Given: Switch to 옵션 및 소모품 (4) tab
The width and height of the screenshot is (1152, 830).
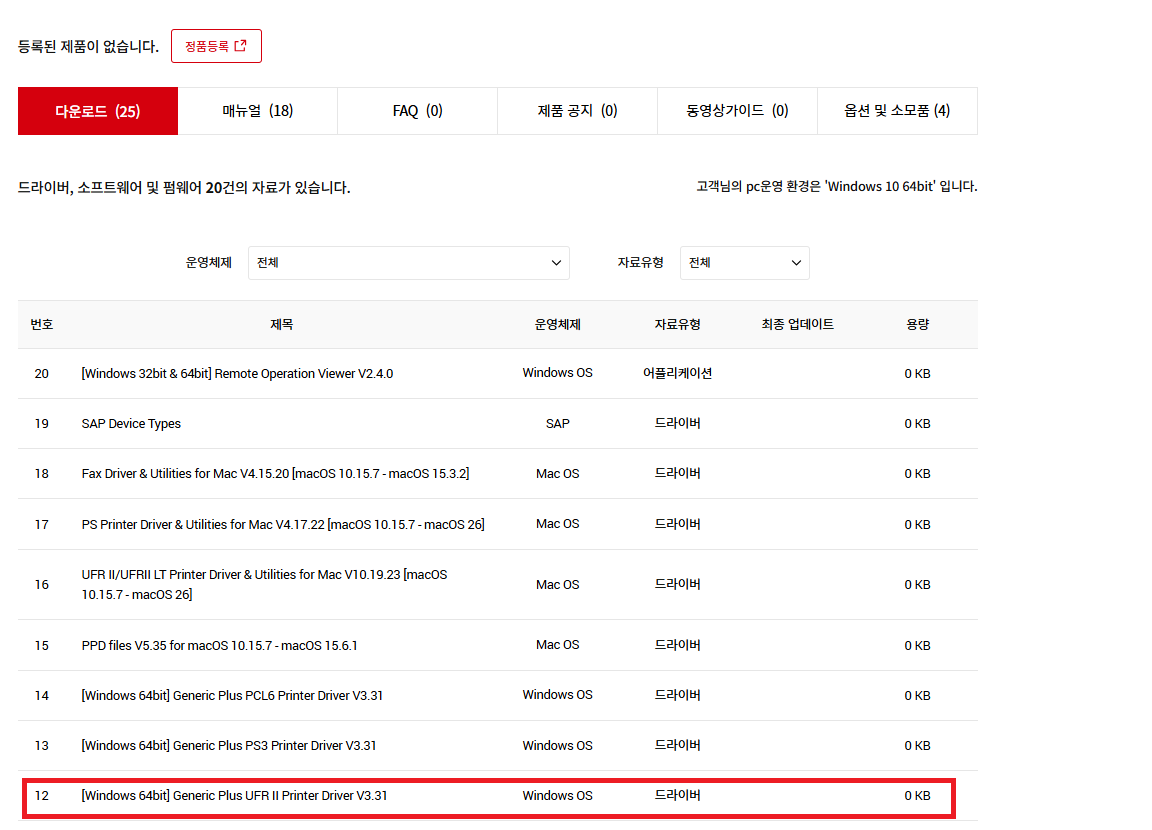Looking at the screenshot, I should coord(897,111).
